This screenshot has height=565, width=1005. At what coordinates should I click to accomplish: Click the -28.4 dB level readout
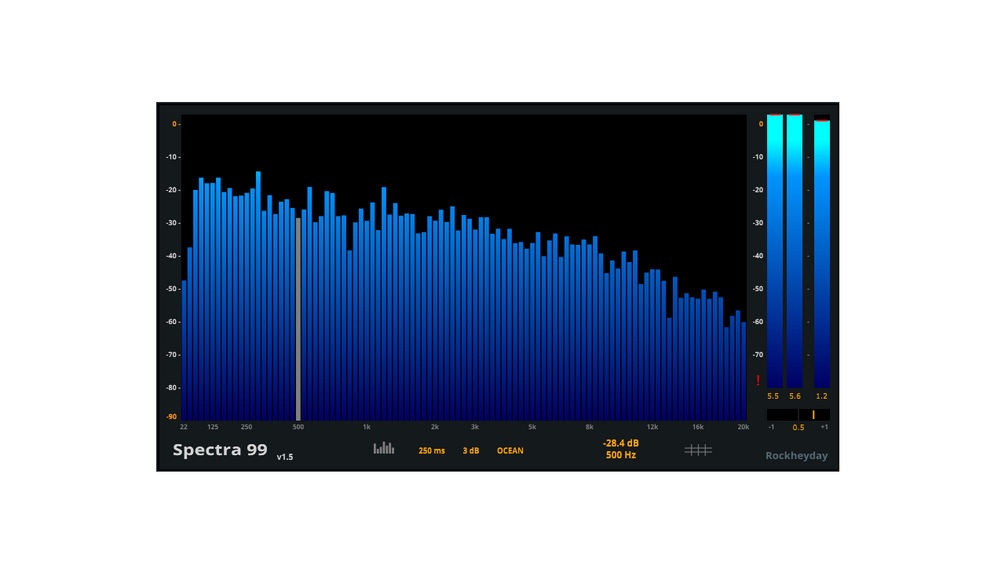620,443
